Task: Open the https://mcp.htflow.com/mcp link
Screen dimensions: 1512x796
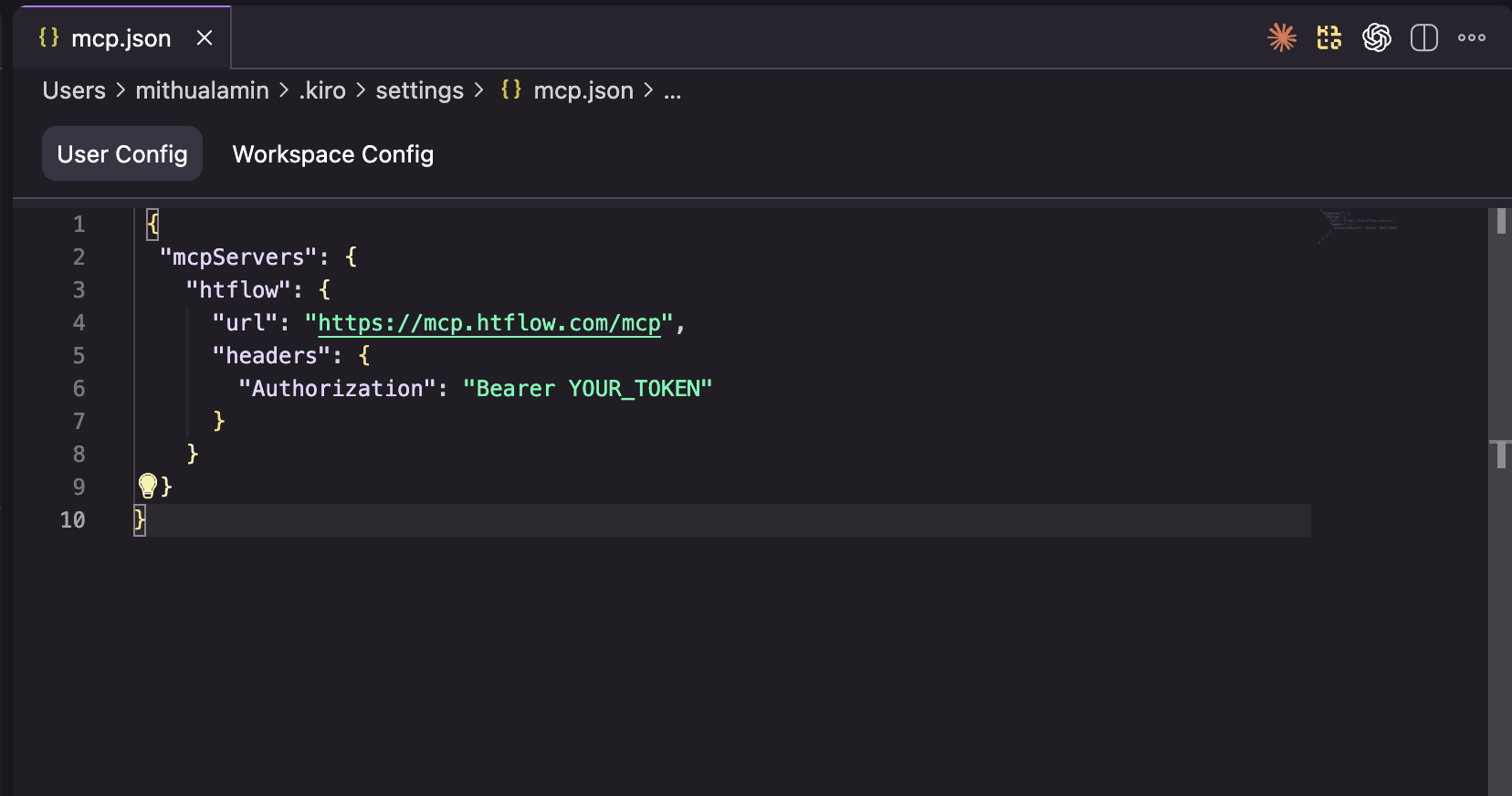Action: (x=488, y=323)
